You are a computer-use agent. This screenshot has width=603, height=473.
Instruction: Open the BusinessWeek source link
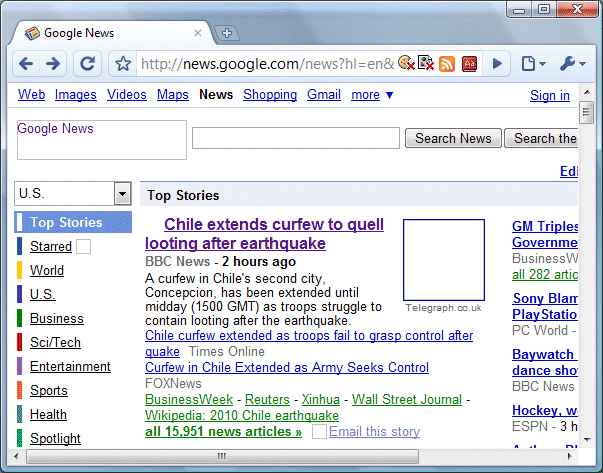coord(189,400)
